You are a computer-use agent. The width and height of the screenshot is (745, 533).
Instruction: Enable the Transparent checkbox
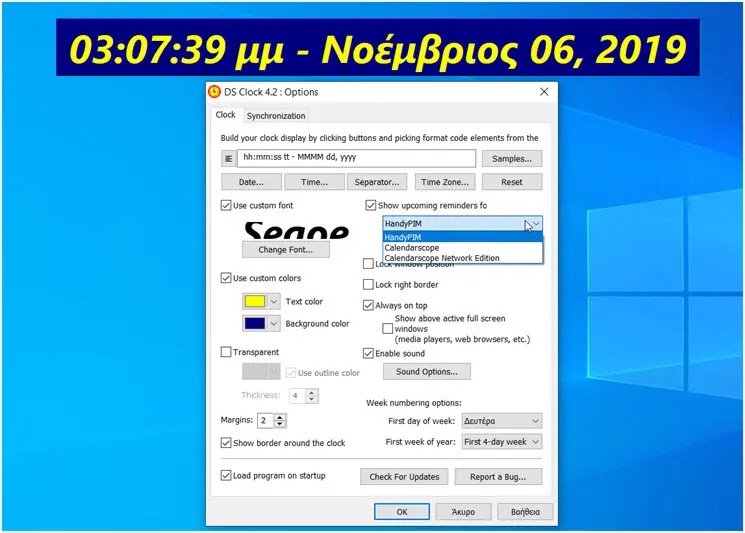pyautogui.click(x=226, y=352)
